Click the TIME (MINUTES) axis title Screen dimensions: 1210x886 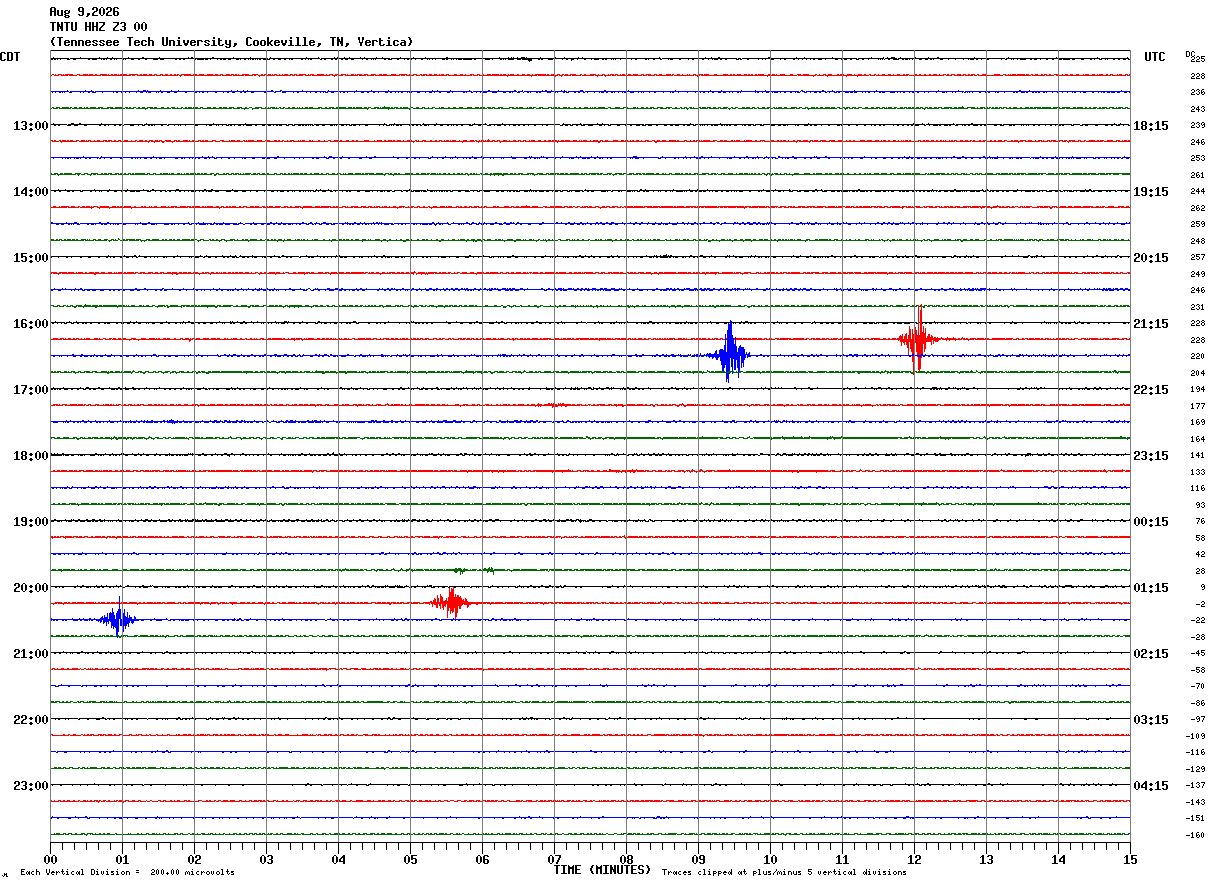point(602,869)
